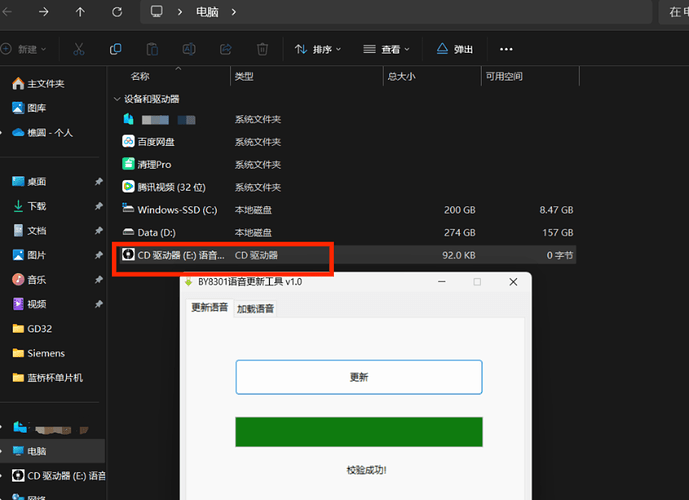Viewport: 689px width, 500px height.
Task: Click the Refresh icon in navigation bar
Action: 118,12
